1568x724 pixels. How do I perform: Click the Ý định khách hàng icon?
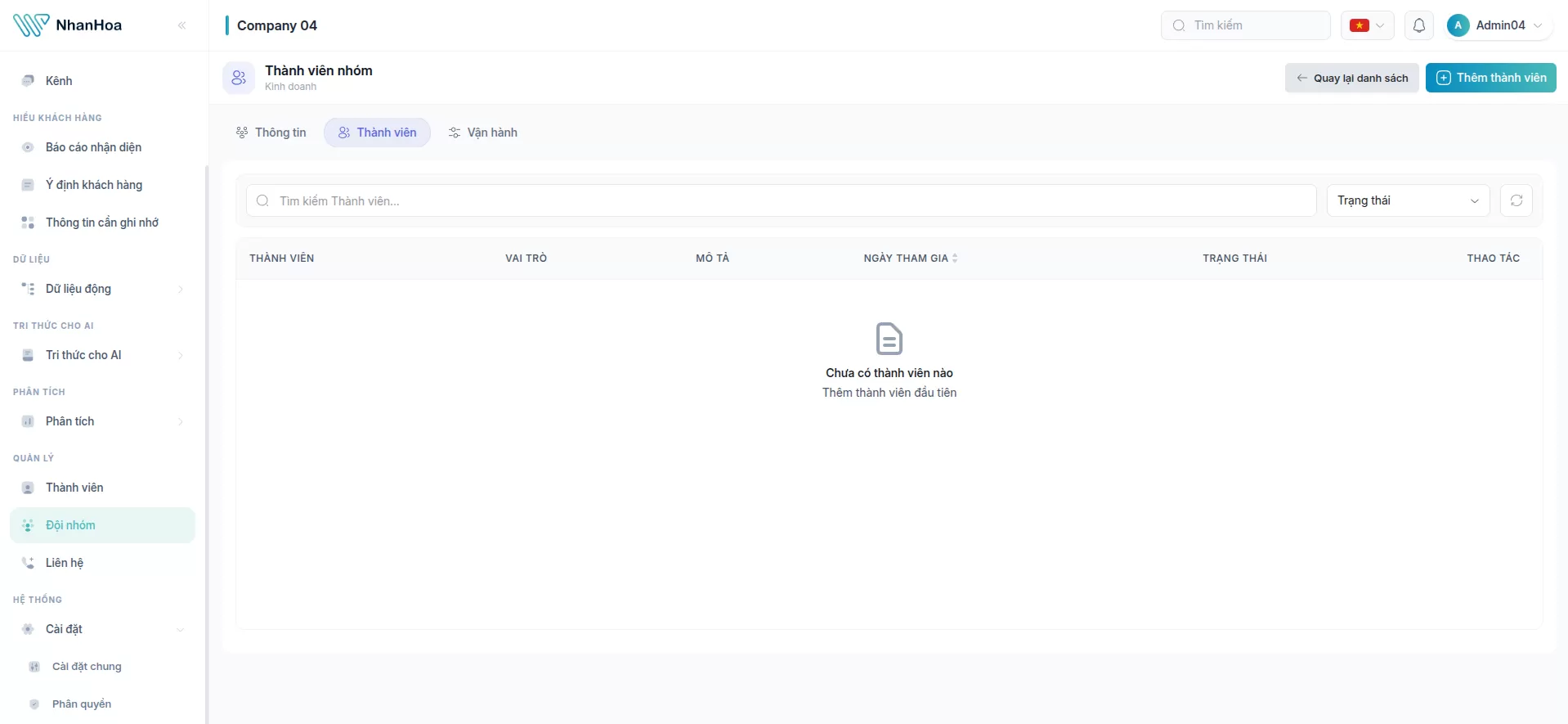pyautogui.click(x=28, y=185)
